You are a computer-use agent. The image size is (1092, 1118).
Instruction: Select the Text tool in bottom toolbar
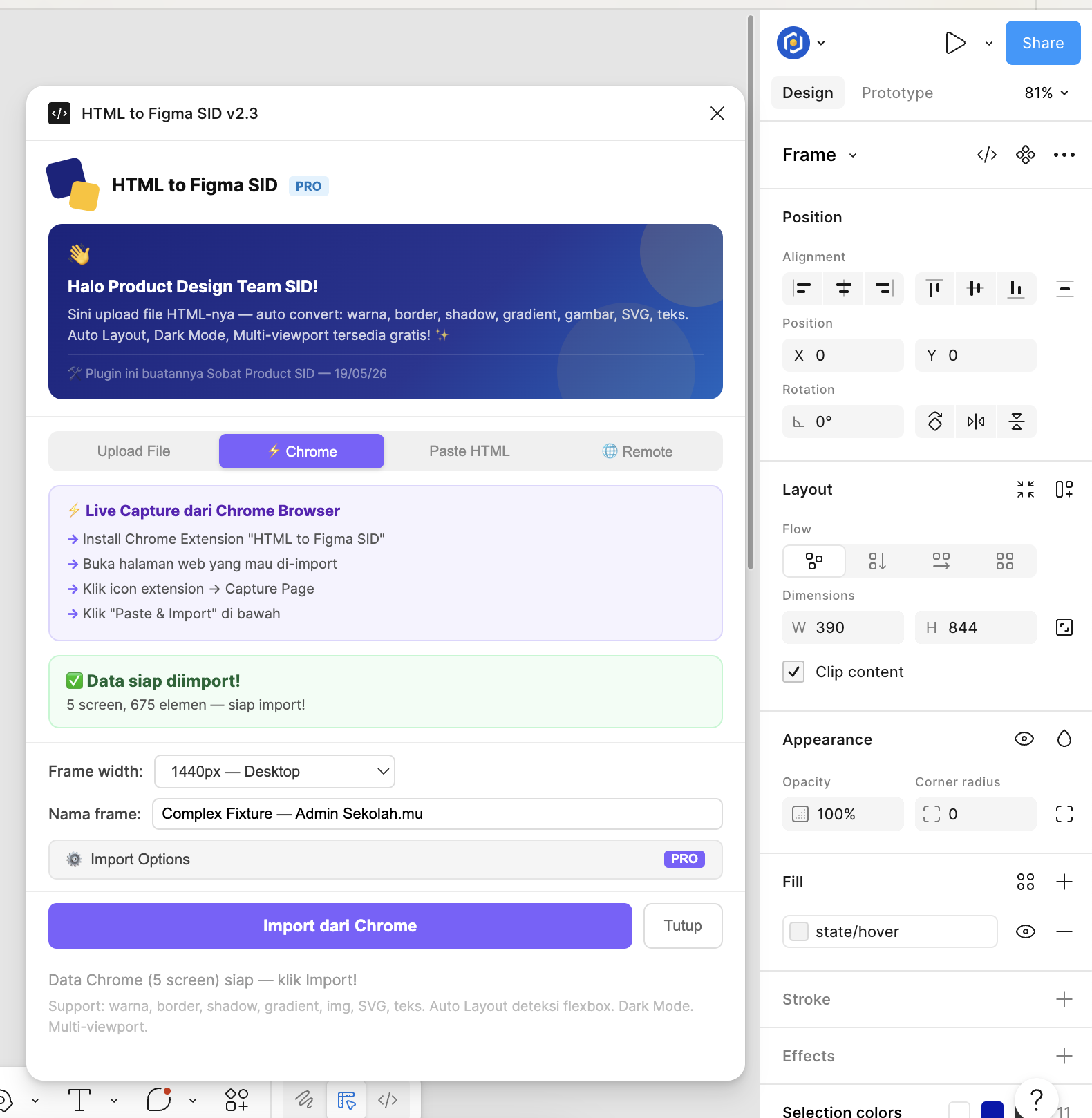click(79, 1100)
